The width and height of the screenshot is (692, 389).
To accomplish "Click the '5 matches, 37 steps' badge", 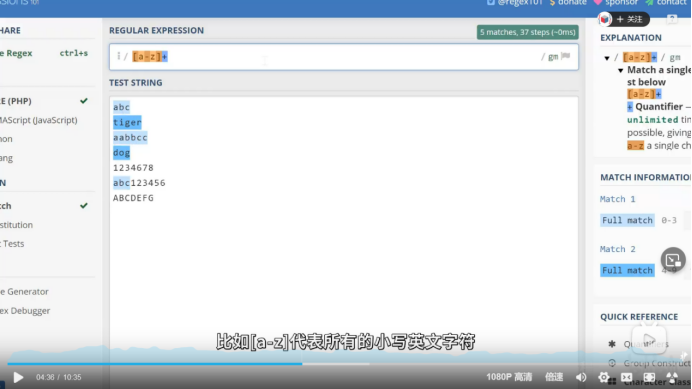I will coord(527,32).
